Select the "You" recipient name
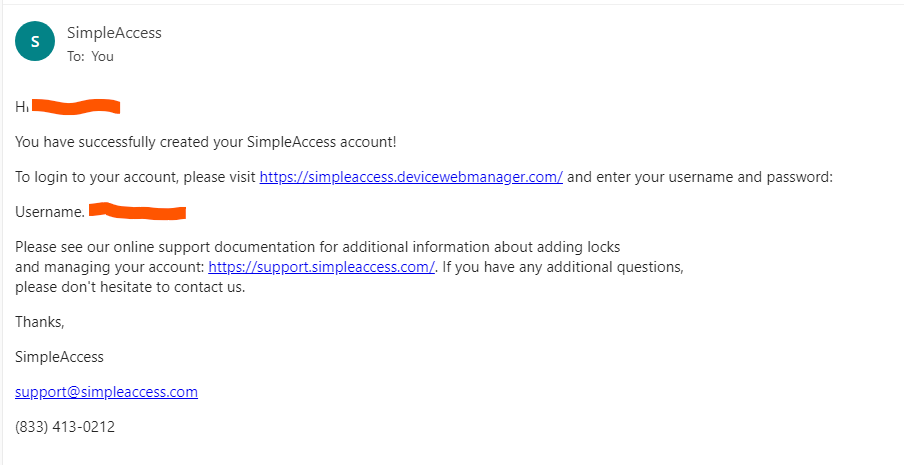Image resolution: width=904 pixels, height=465 pixels. [x=103, y=56]
